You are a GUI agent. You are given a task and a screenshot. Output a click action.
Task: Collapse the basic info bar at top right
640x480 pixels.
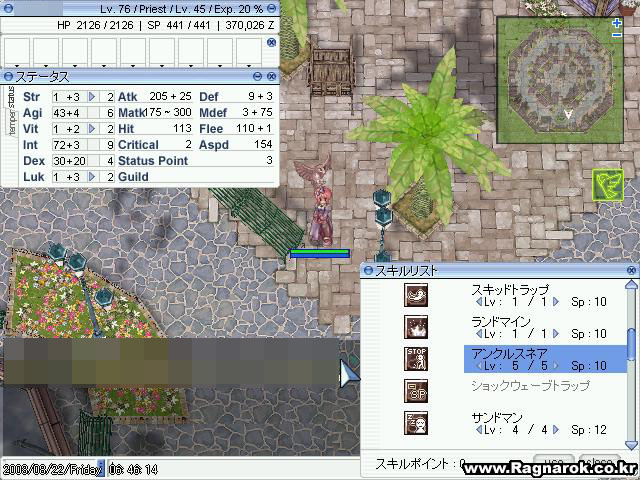point(271,9)
